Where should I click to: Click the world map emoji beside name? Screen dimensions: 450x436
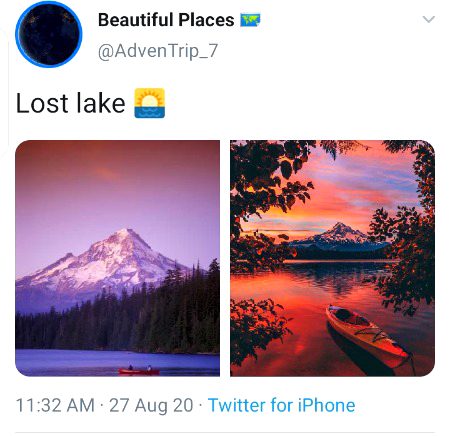pos(250,20)
